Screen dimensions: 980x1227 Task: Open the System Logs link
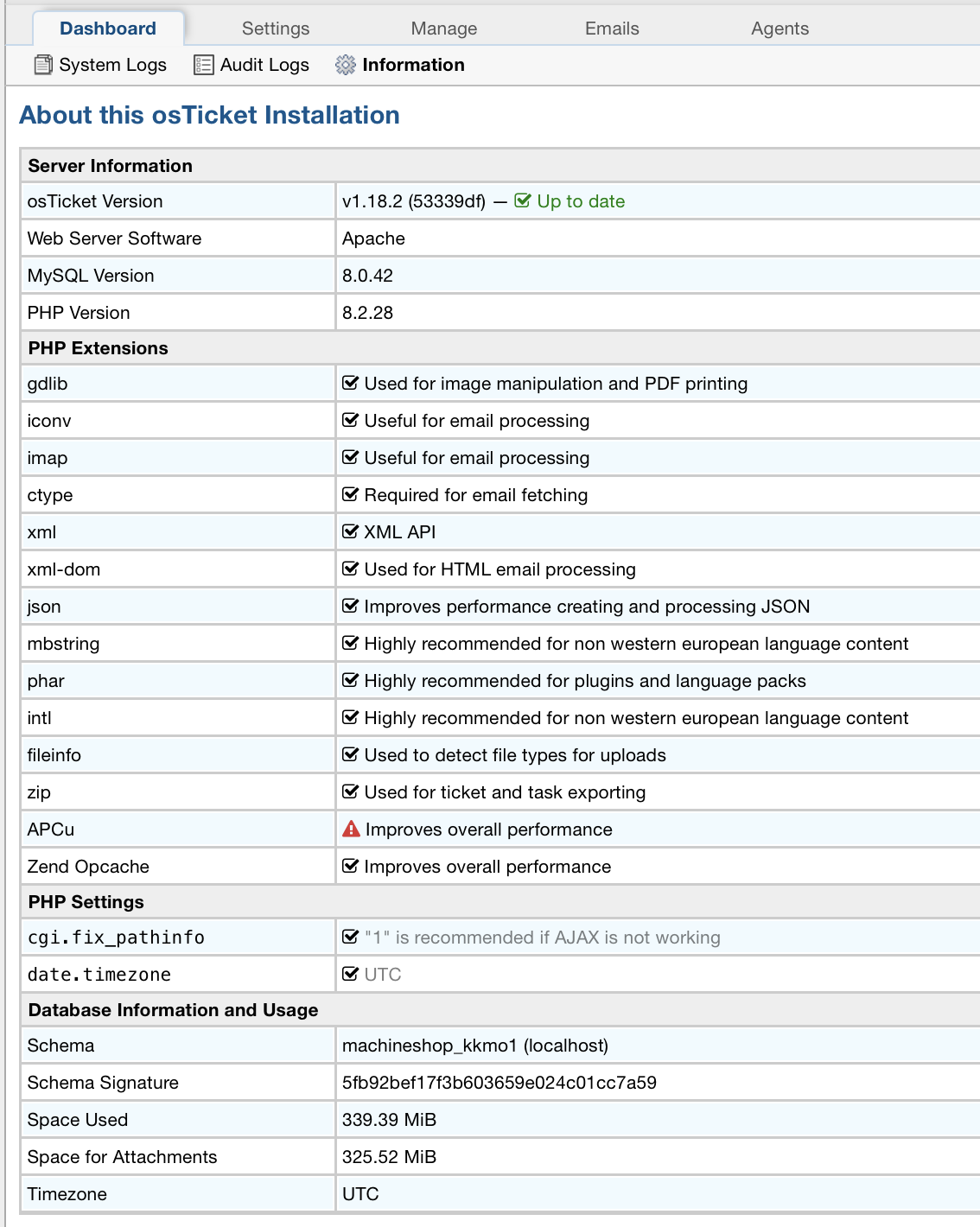pyautogui.click(x=112, y=65)
